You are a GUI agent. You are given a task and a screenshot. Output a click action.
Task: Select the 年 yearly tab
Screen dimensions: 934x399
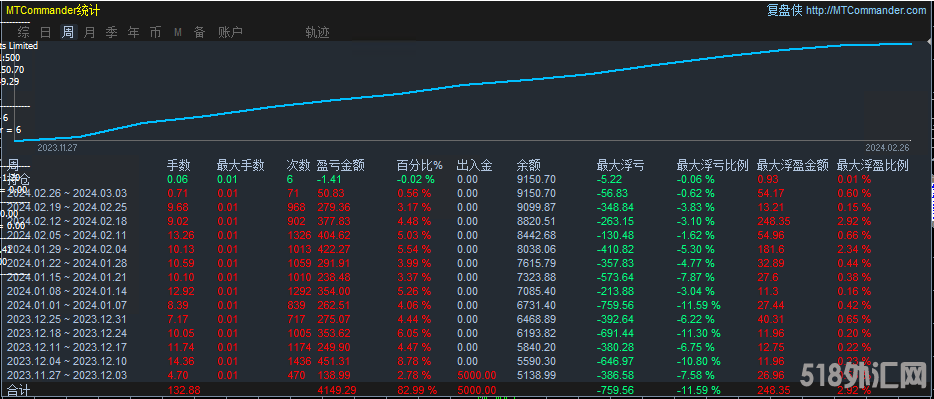coord(133,32)
